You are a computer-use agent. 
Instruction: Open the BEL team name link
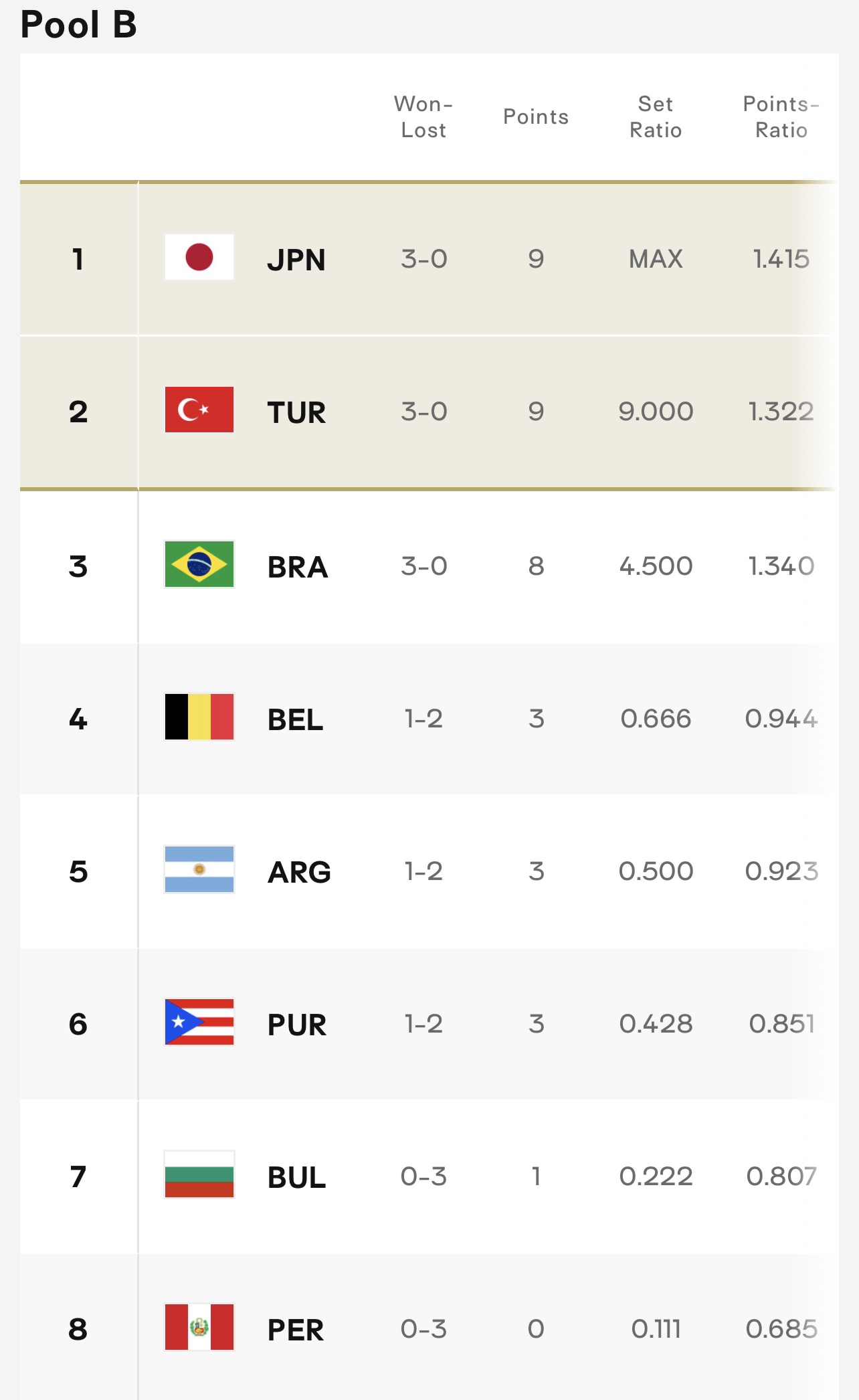(295, 719)
